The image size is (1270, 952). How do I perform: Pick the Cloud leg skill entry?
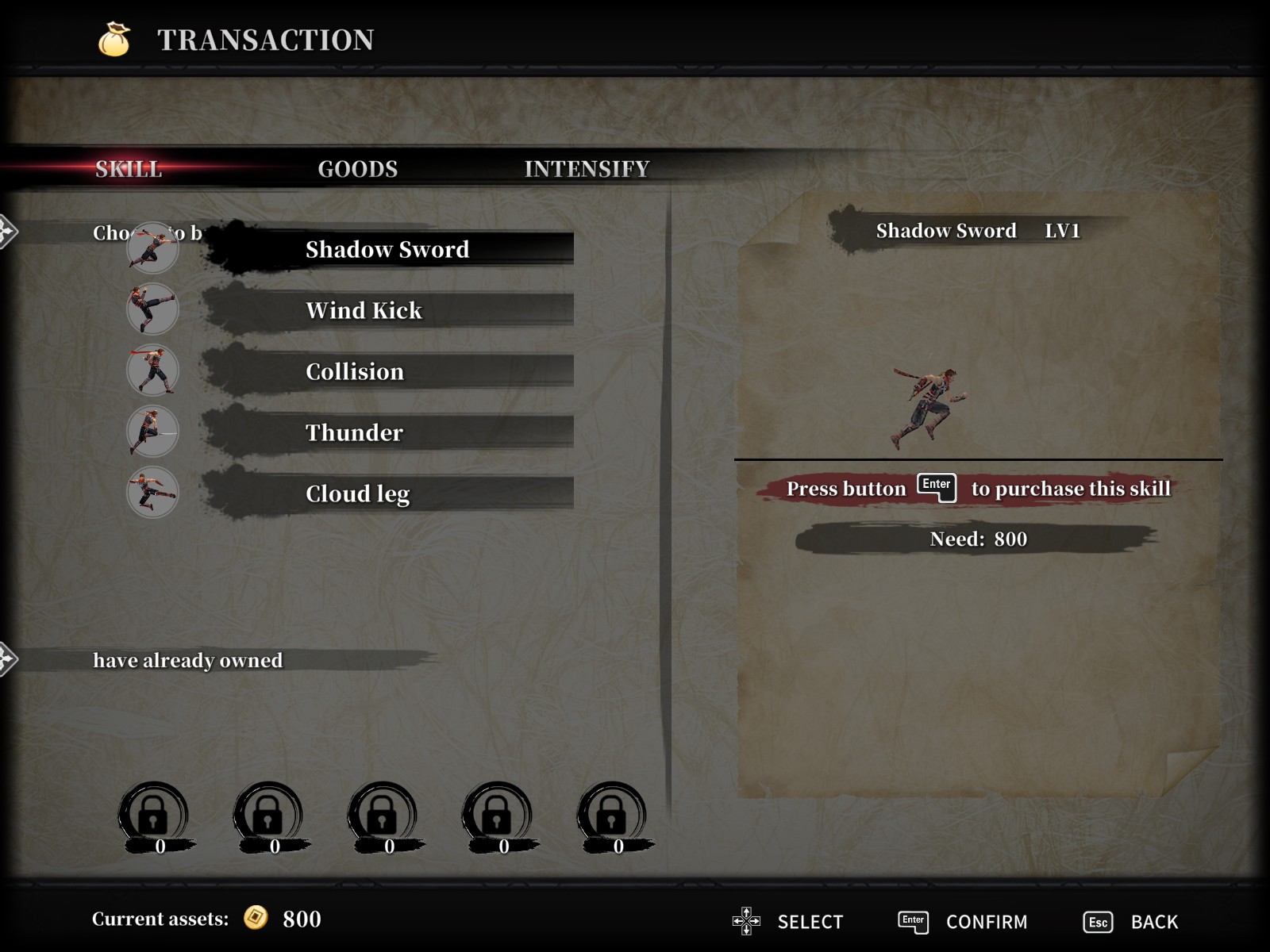tap(389, 493)
